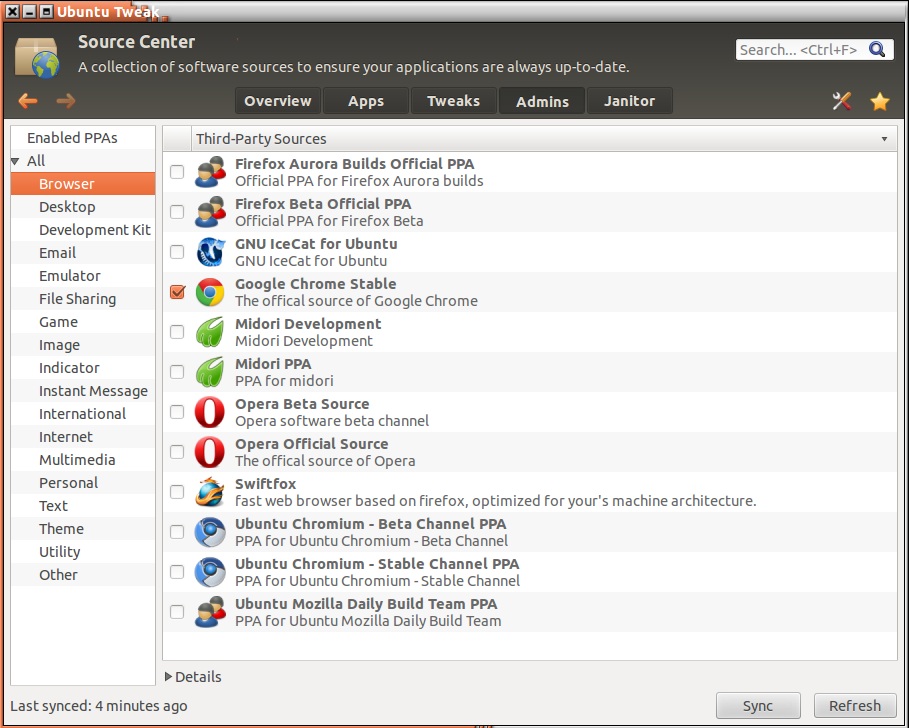Click the Opera Beta Source icon
Viewport: 909px width, 728px height.
[210, 412]
